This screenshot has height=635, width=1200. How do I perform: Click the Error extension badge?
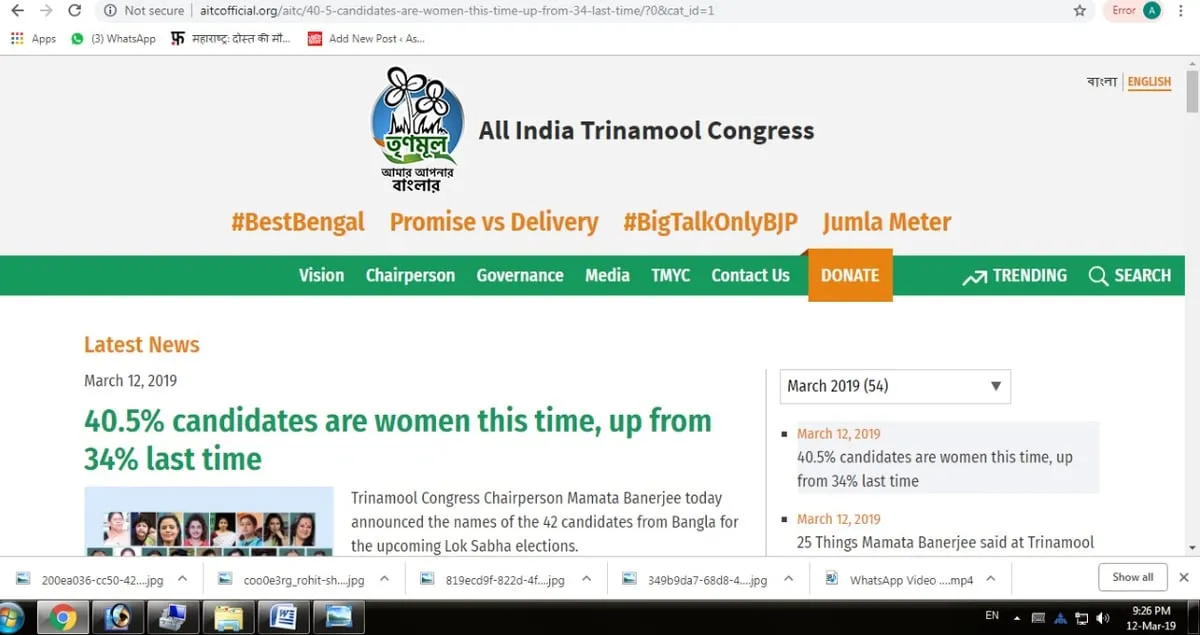1123,11
